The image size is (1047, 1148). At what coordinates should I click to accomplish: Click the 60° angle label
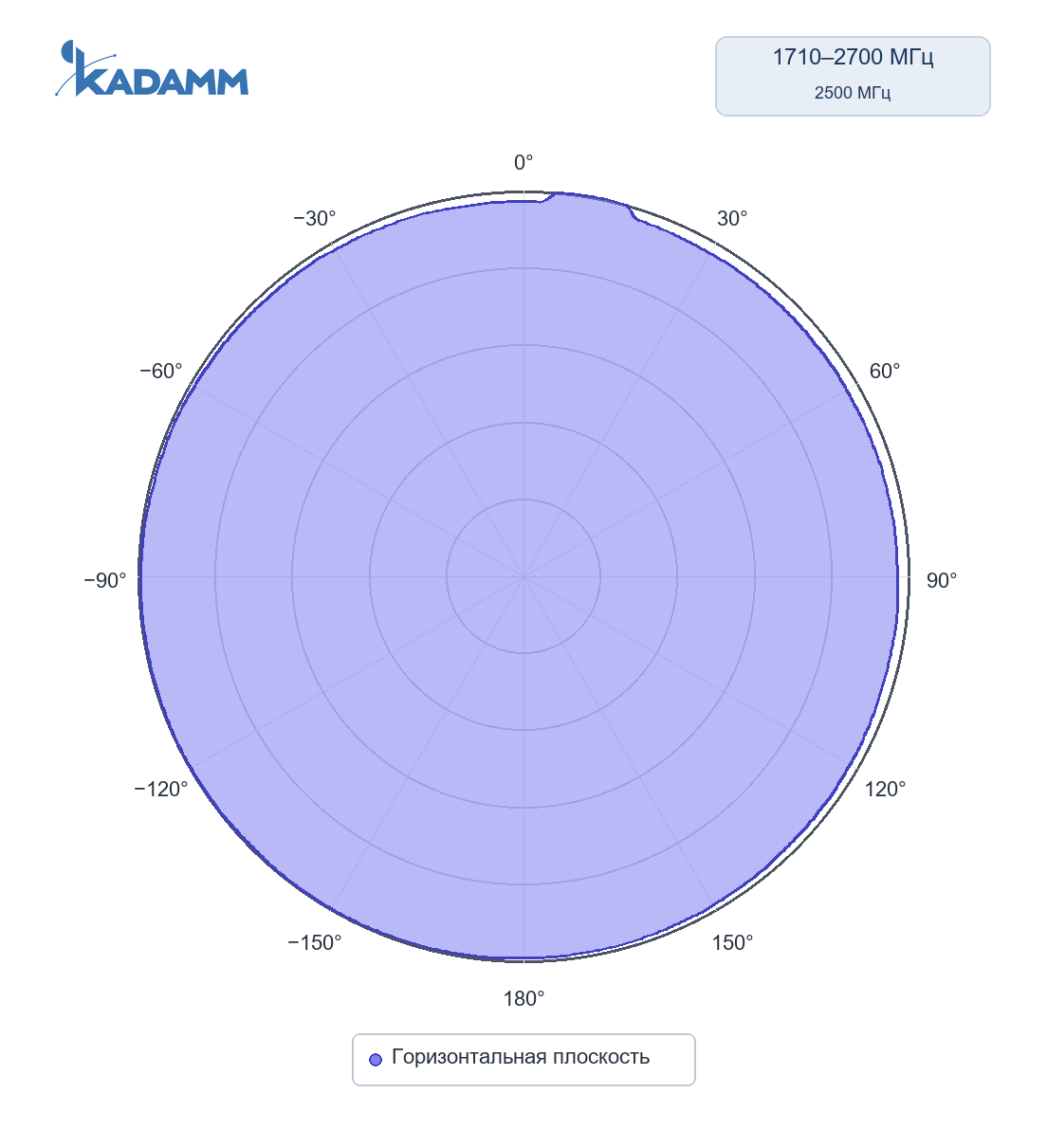point(885,372)
